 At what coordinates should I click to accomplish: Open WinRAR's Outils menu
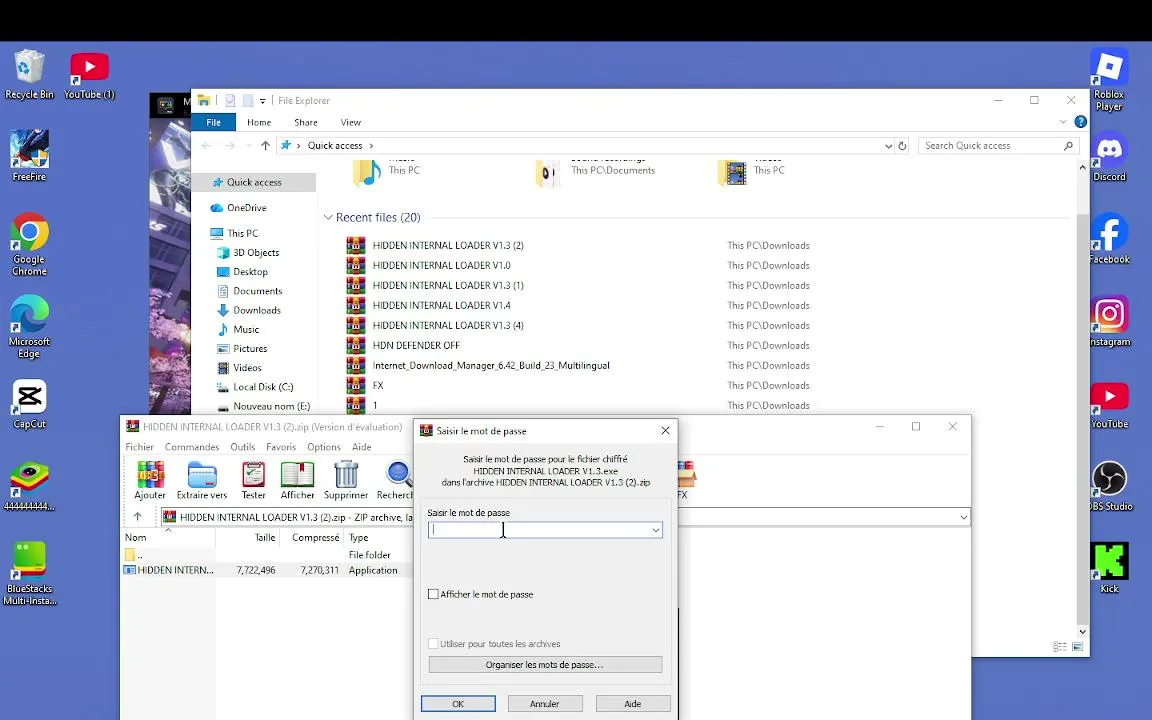[x=242, y=447]
